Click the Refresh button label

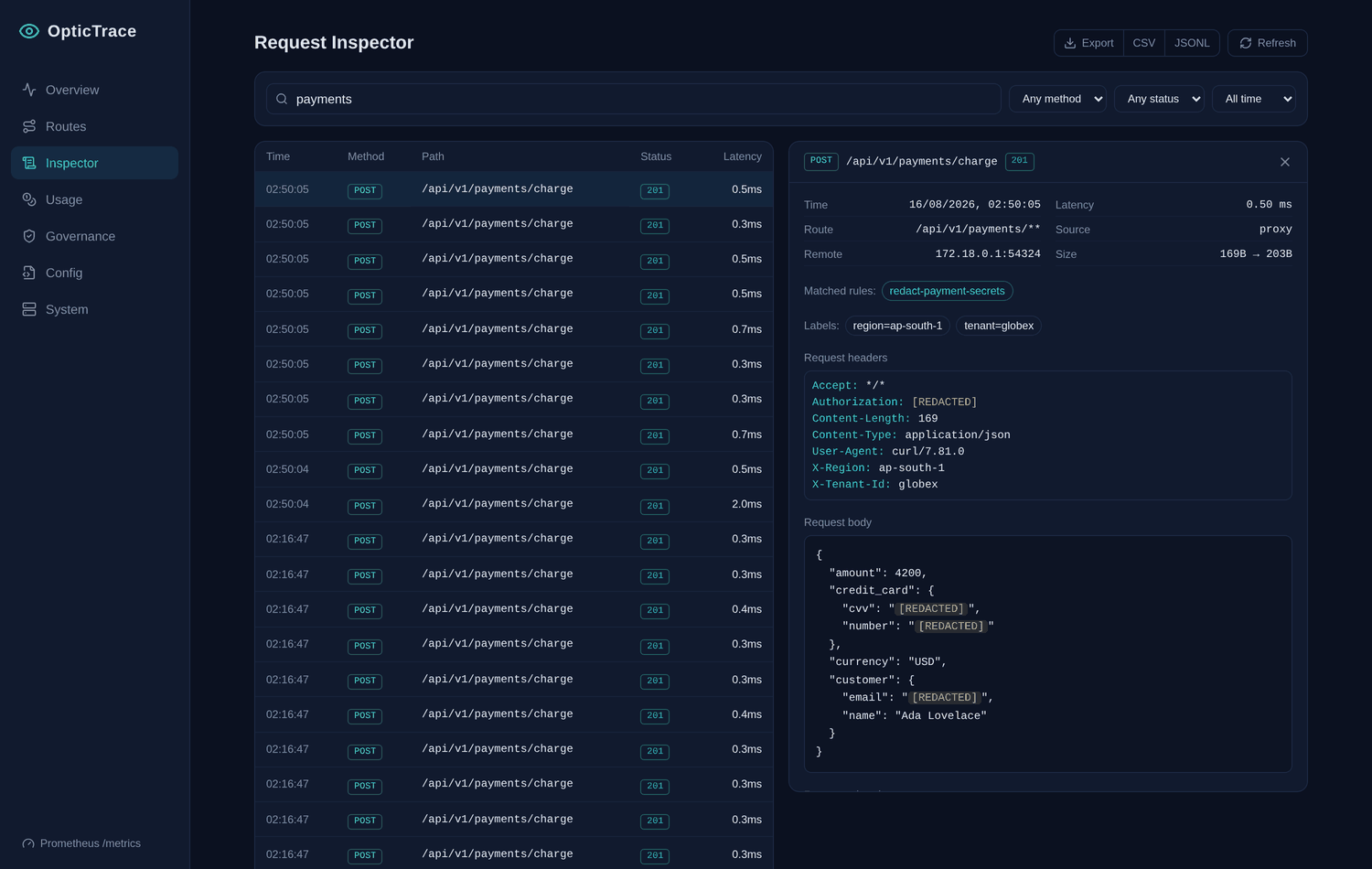[1276, 43]
